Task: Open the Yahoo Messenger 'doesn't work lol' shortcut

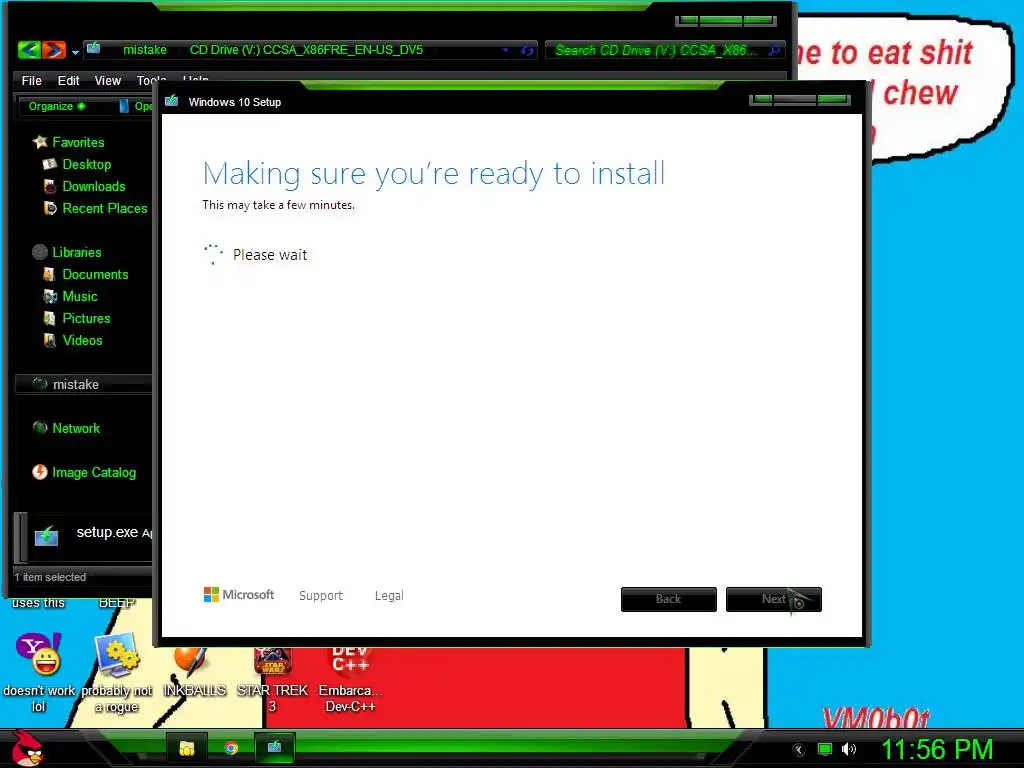Action: pyautogui.click(x=39, y=673)
